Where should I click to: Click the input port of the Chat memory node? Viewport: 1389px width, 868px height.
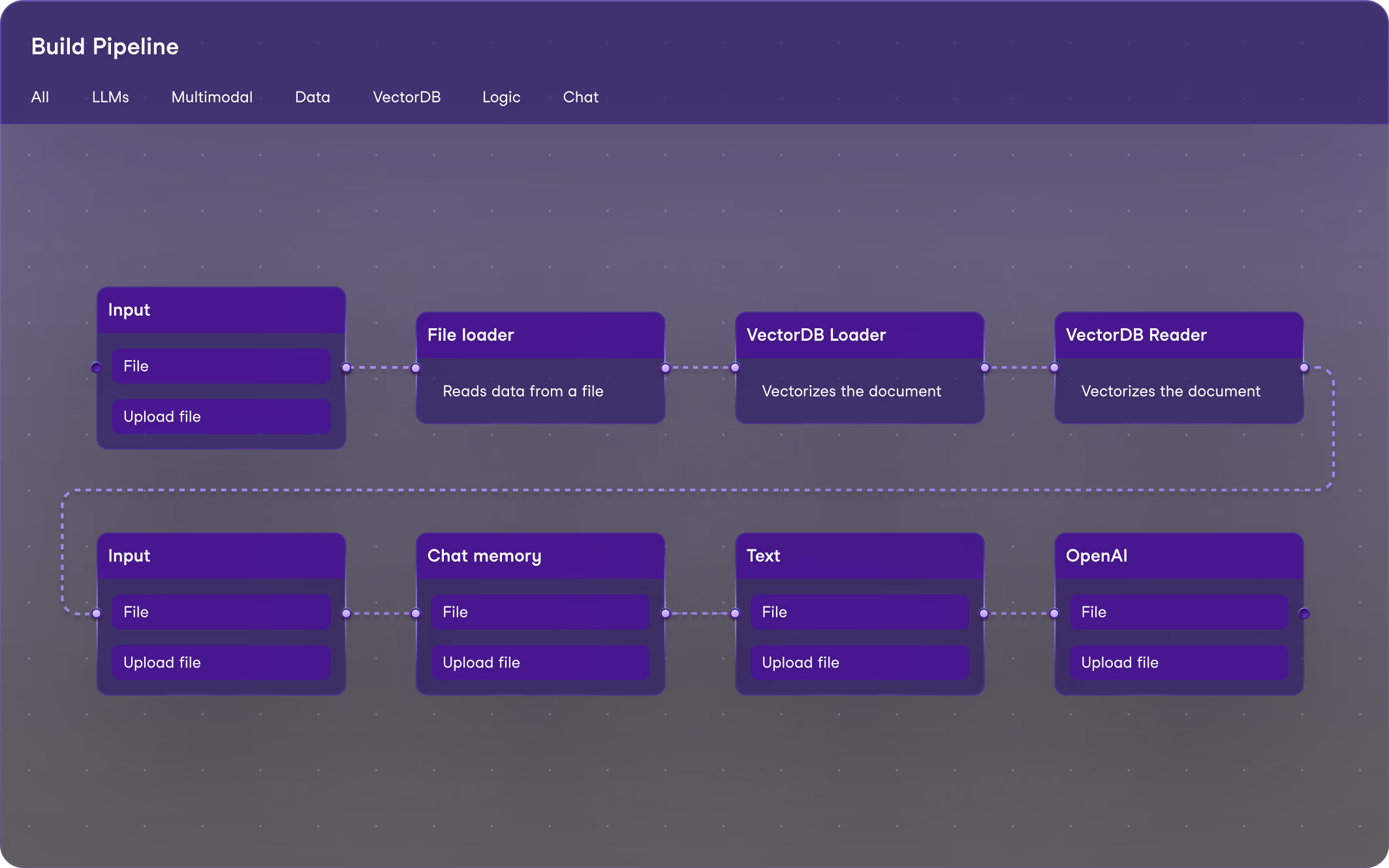click(416, 612)
